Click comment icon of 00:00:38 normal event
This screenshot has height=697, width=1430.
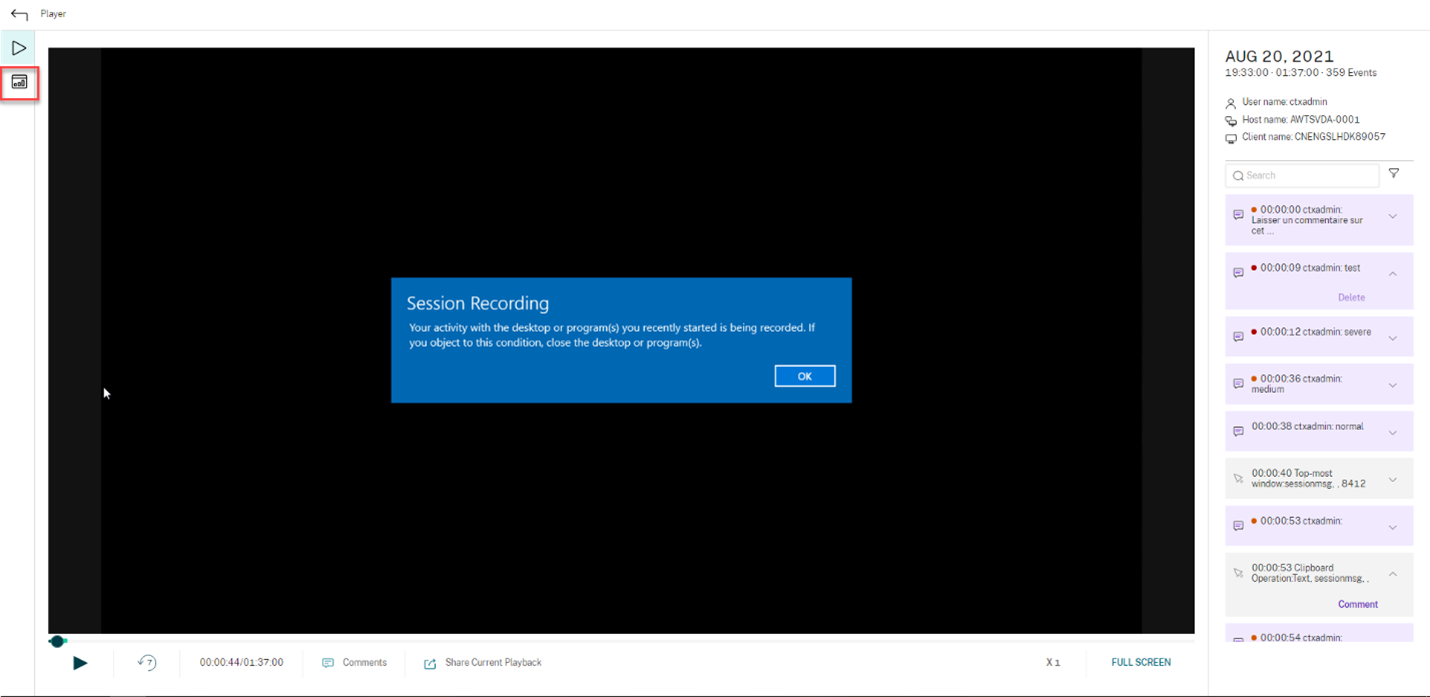[1238, 432]
